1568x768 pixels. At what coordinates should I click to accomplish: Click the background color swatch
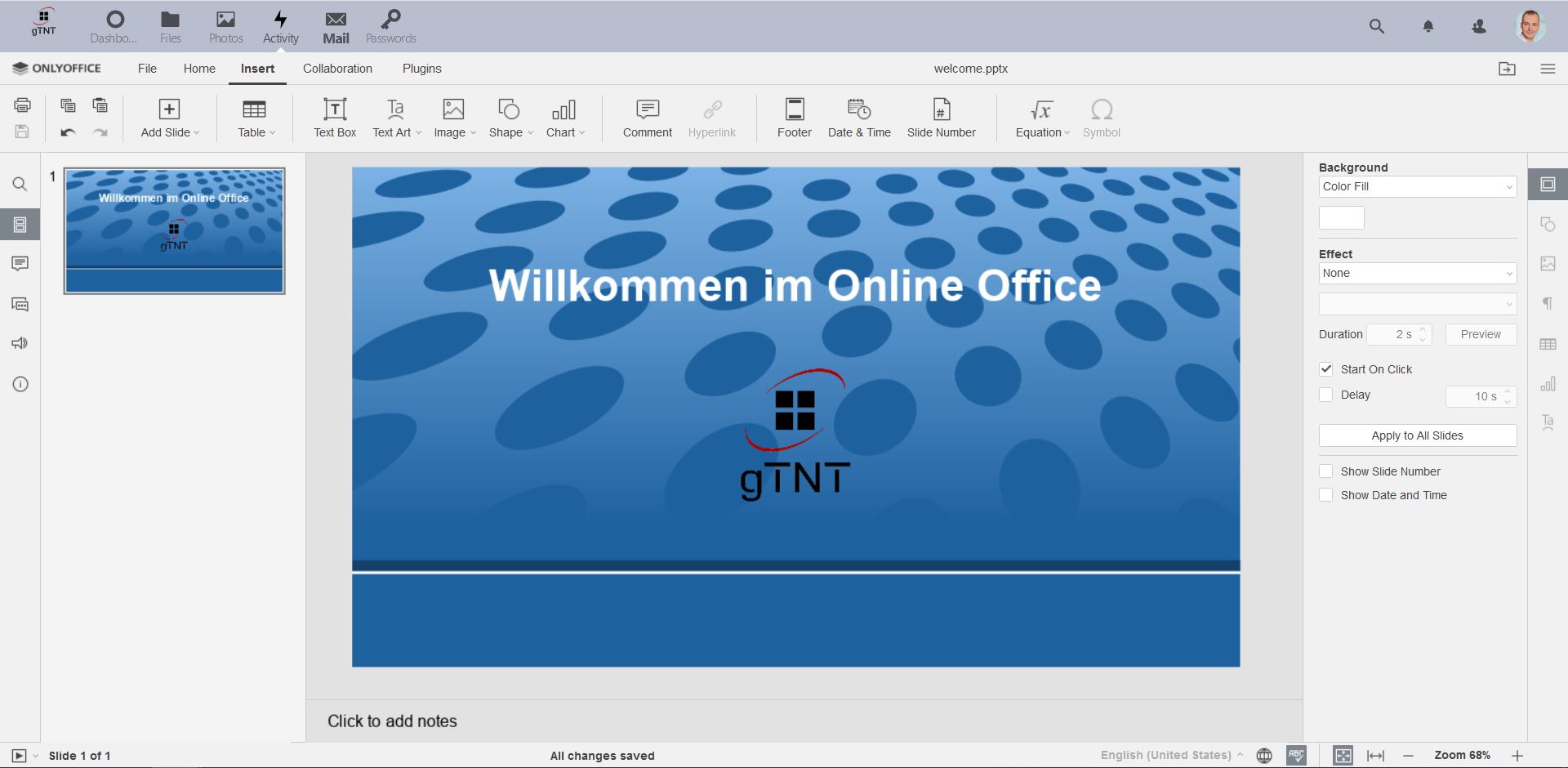coord(1341,217)
